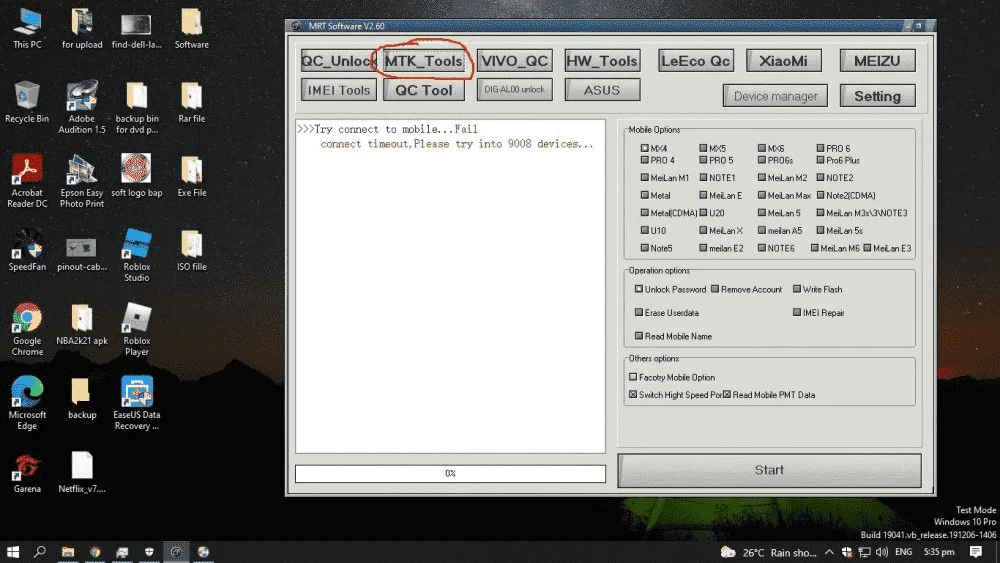
Task: Switch to VIVO_QC section
Action: (515, 61)
